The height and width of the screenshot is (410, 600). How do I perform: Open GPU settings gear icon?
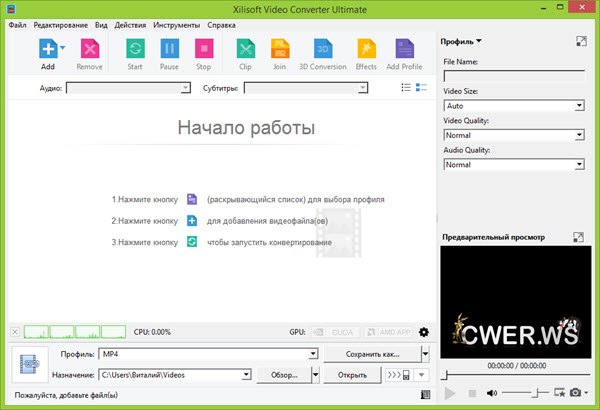(x=423, y=332)
